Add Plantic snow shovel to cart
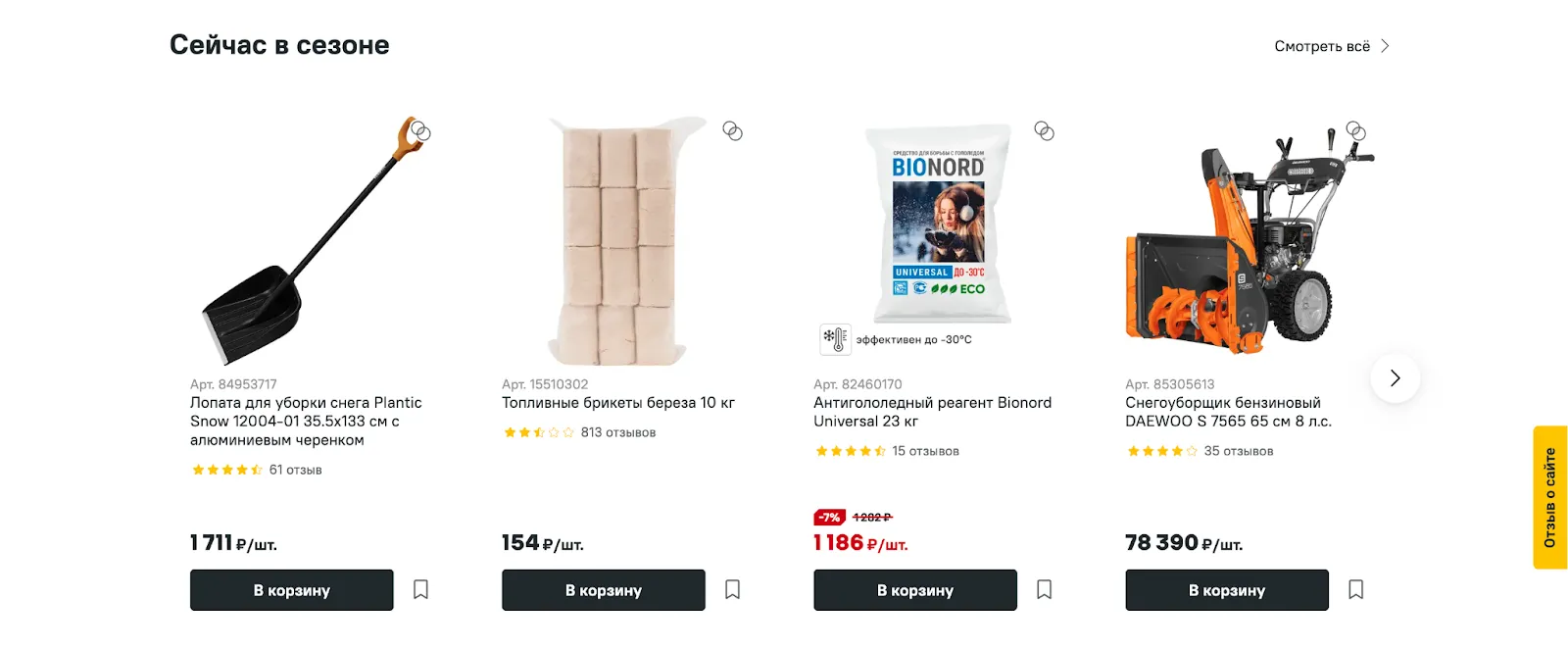 click(x=291, y=590)
